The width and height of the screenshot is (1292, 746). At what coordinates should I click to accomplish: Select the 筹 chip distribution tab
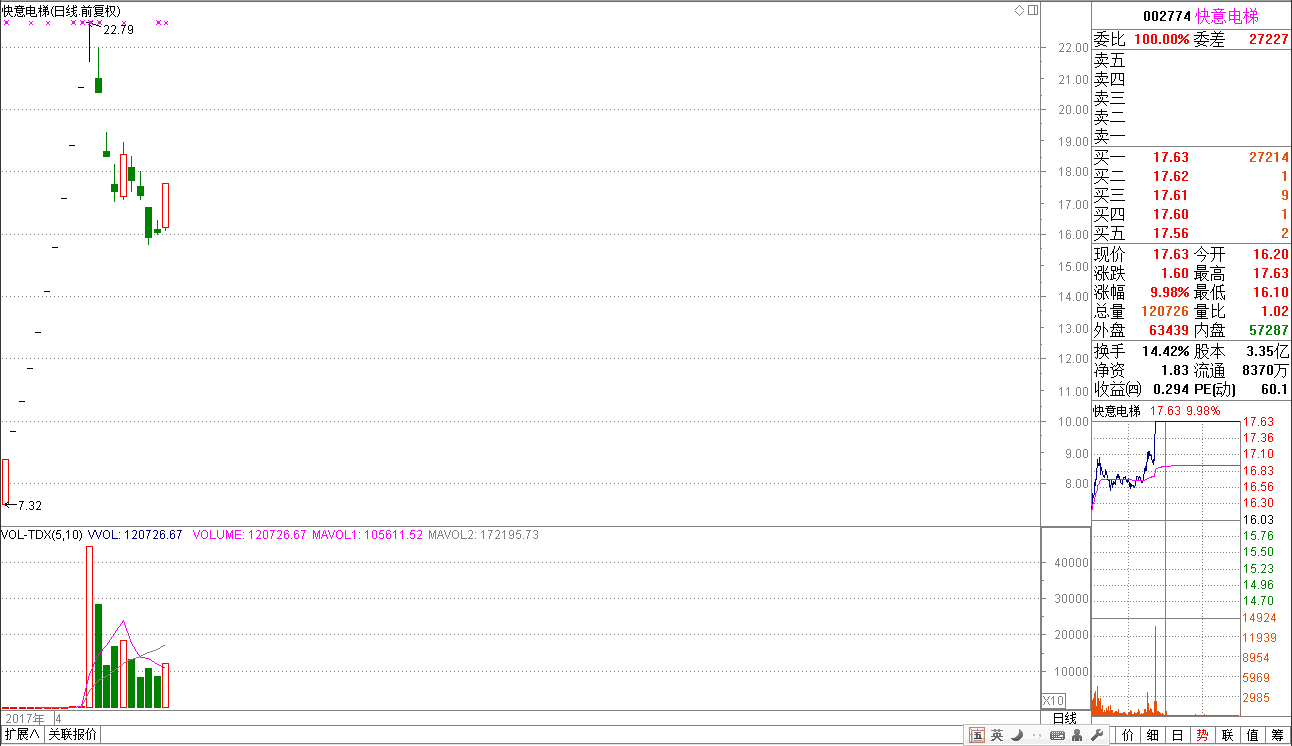tap(1278, 735)
